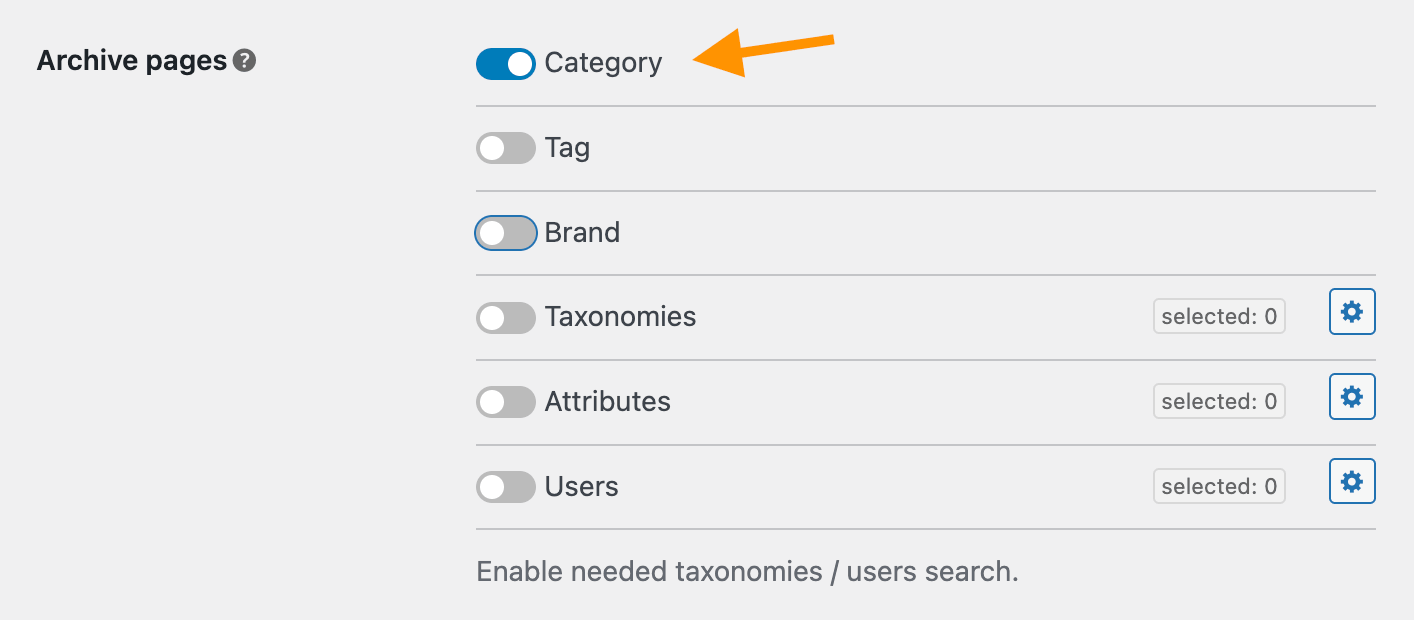Click the Attributes label text
The height and width of the screenshot is (620, 1414).
pyautogui.click(x=607, y=402)
